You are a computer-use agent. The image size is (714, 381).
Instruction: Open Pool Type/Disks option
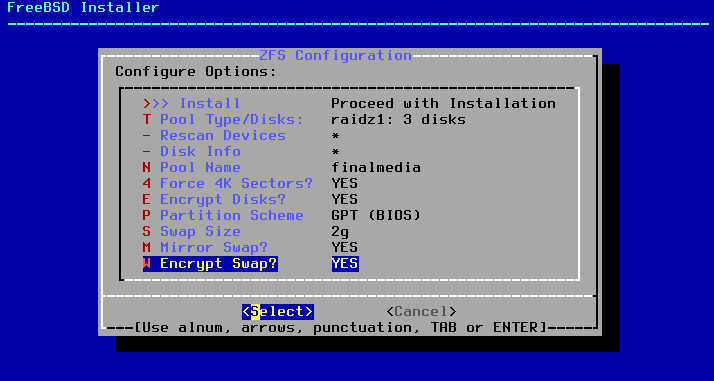(x=304, y=120)
